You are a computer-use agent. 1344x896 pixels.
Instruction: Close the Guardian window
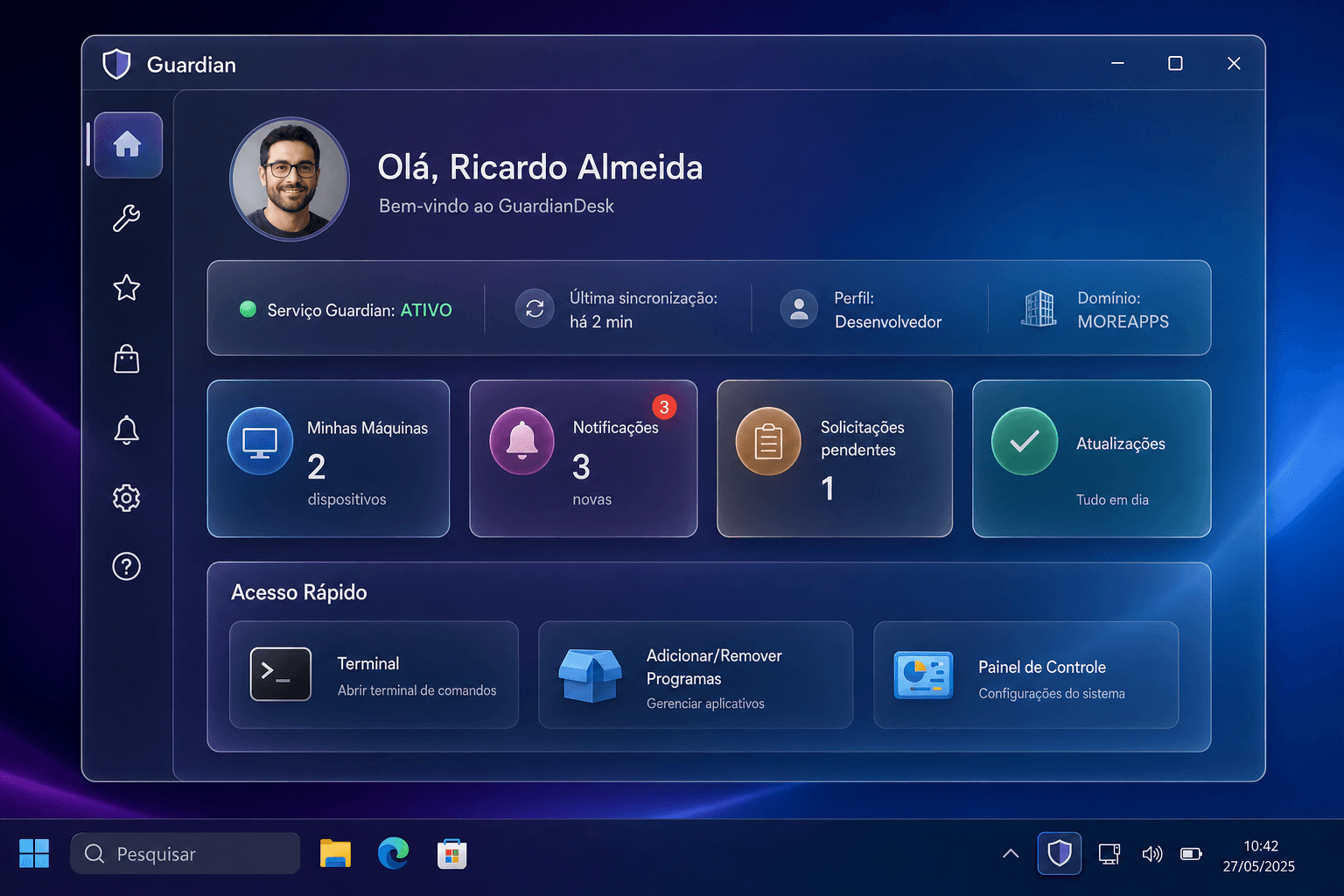pyautogui.click(x=1234, y=63)
